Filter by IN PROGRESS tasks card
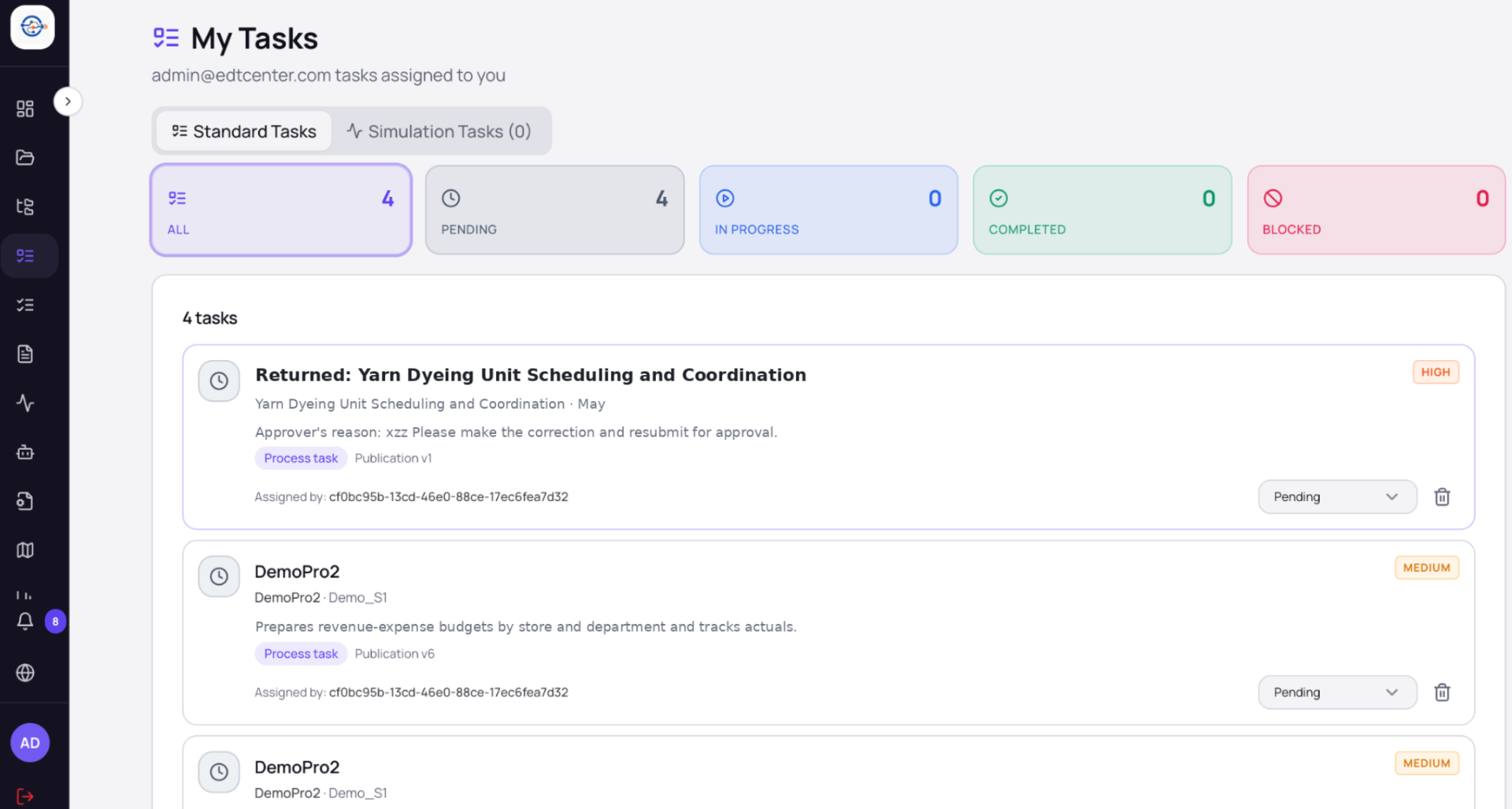 pyautogui.click(x=828, y=210)
